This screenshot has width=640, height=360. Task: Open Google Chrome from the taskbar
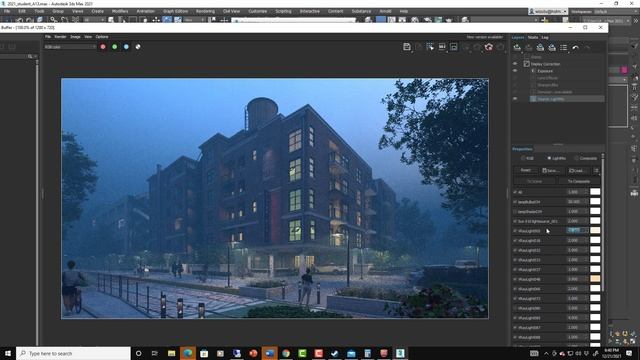(286, 353)
